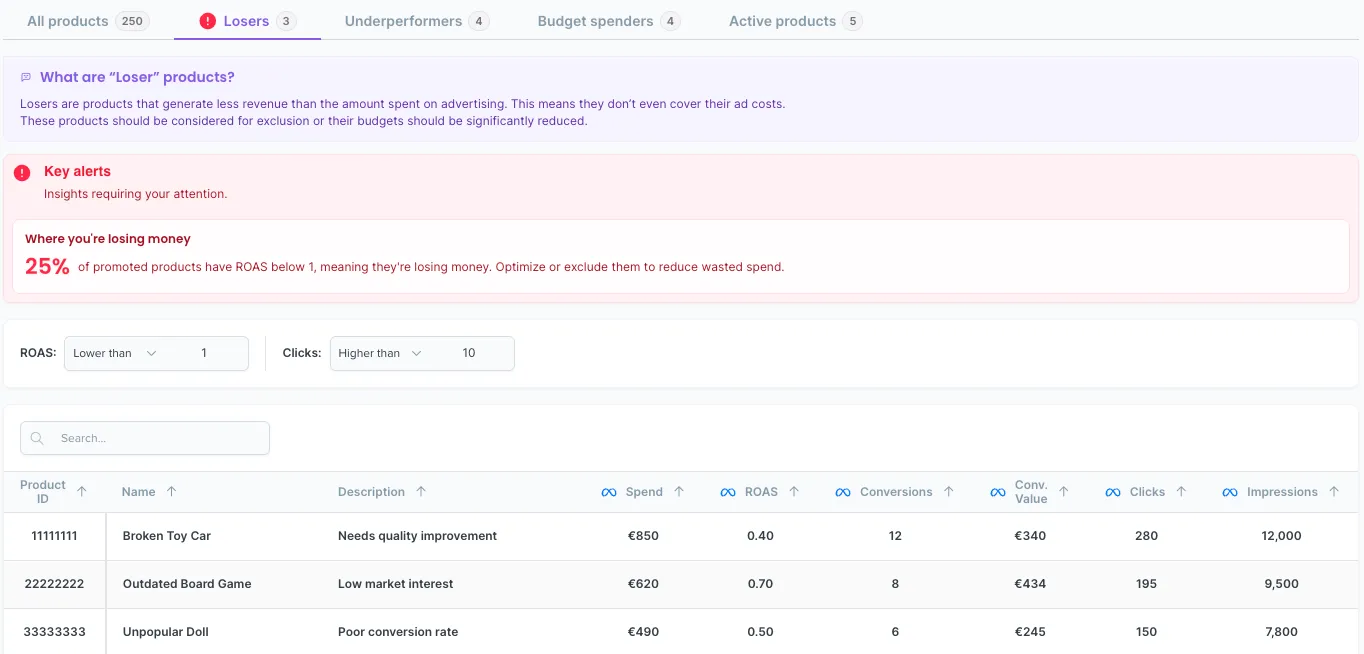The image size is (1364, 654).
Task: Go to the Active products tab
Action: pos(795,21)
